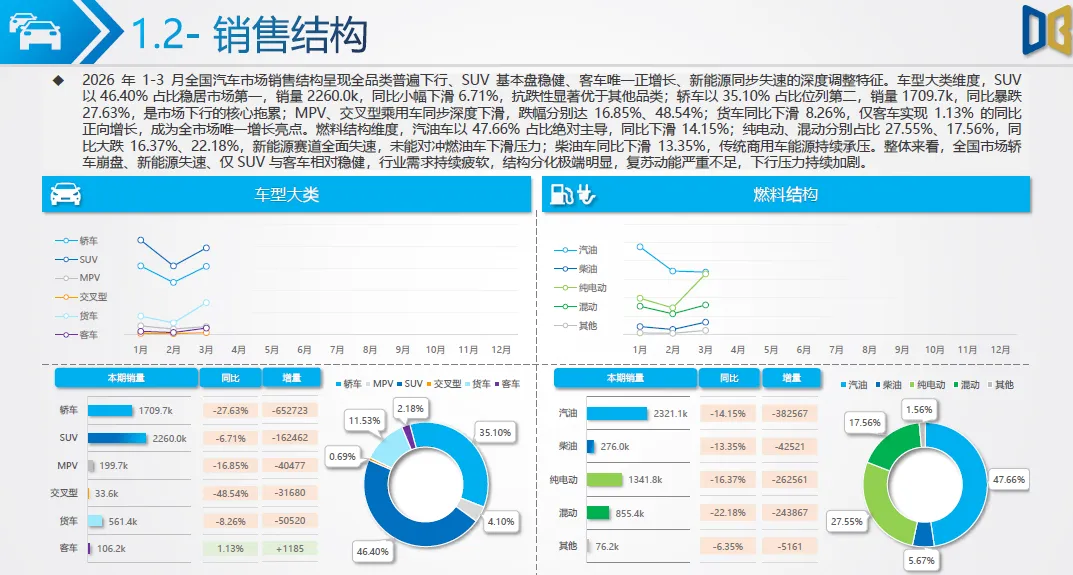Screen dimensions: 1073x575
Task: Click the -13.35% year-on-year cell for 柴油
Action: 728,446
